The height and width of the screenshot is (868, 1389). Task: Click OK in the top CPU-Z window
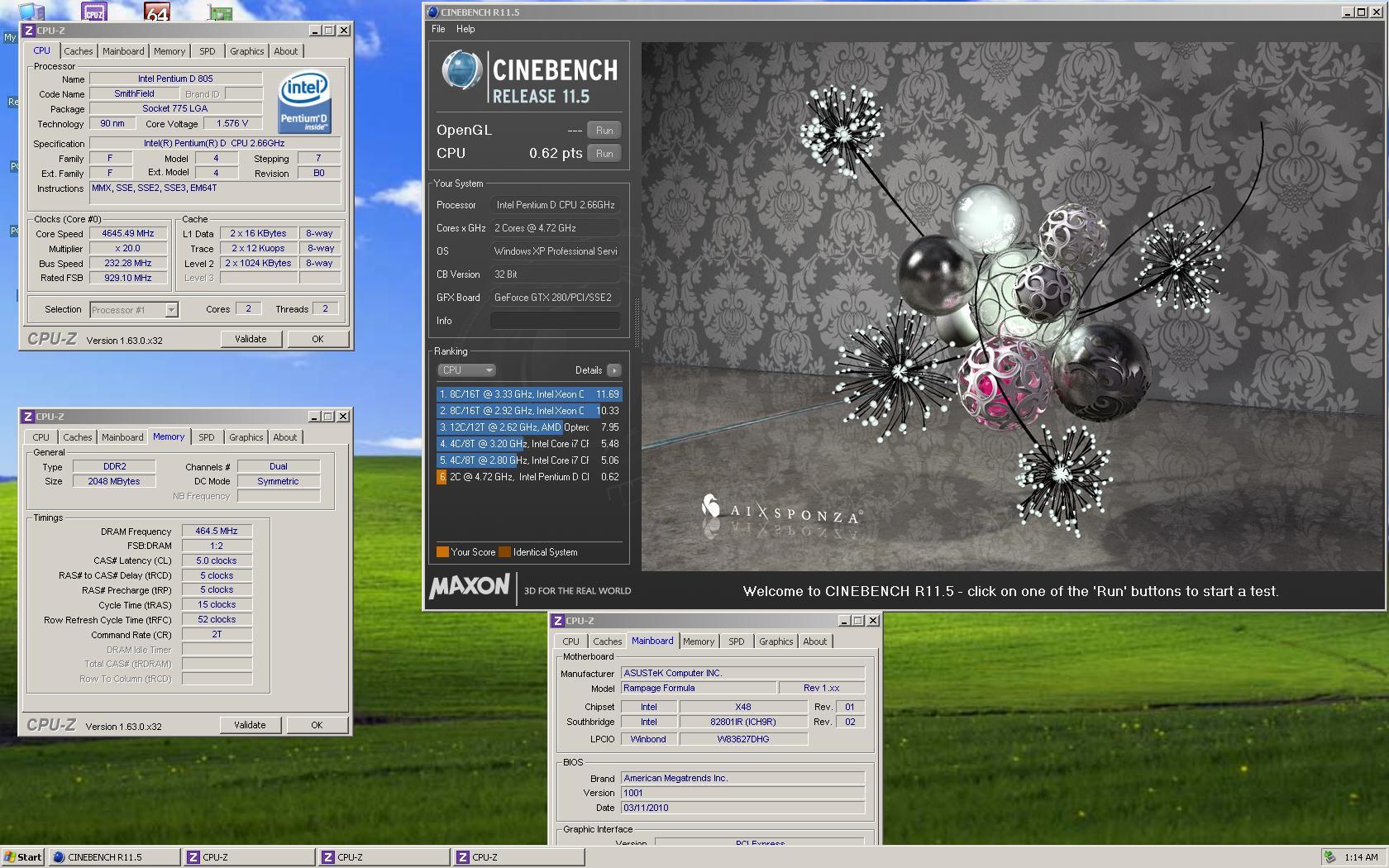click(x=317, y=339)
